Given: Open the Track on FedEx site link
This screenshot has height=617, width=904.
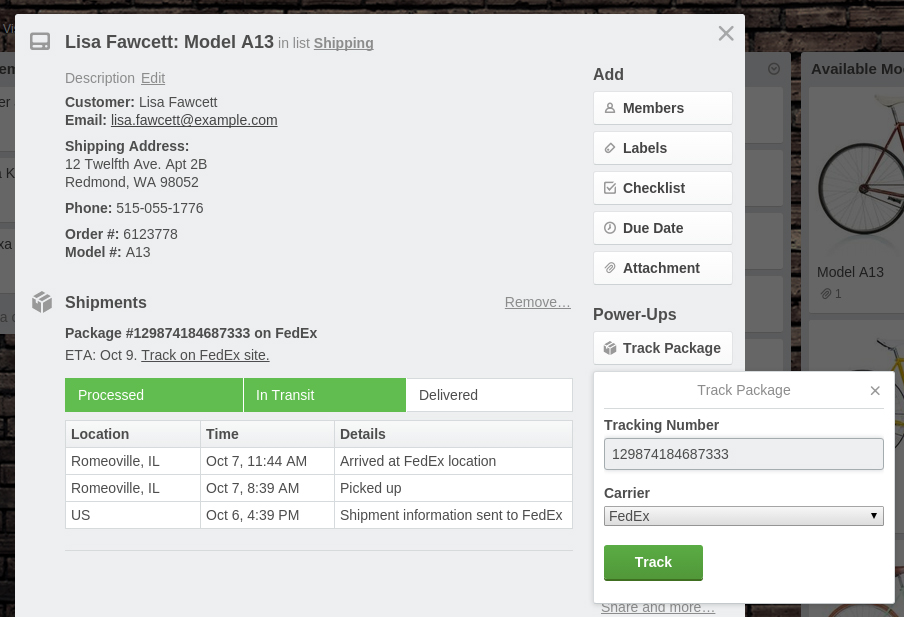Looking at the screenshot, I should pos(205,355).
